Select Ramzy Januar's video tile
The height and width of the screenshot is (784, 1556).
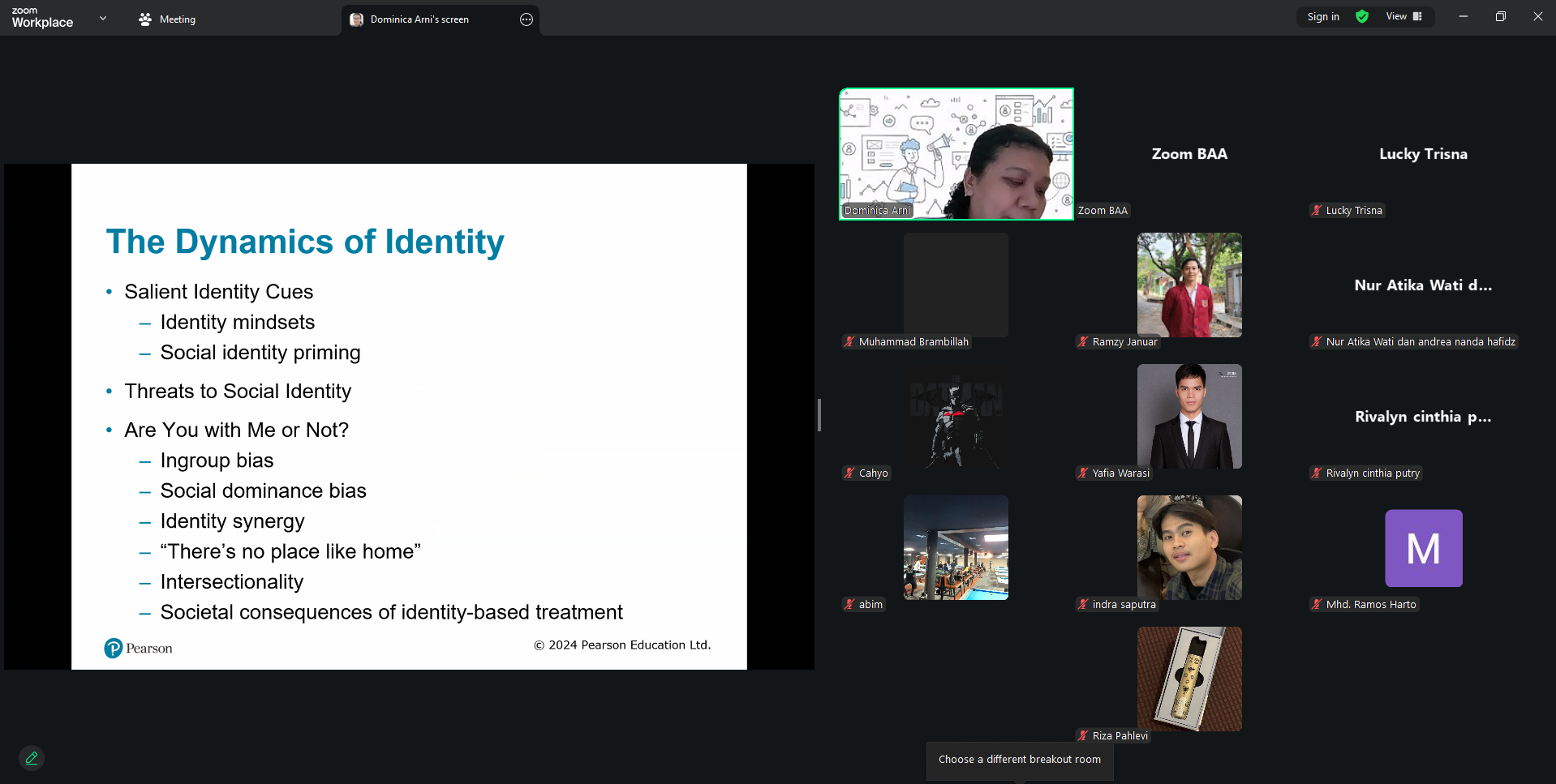coord(1189,285)
